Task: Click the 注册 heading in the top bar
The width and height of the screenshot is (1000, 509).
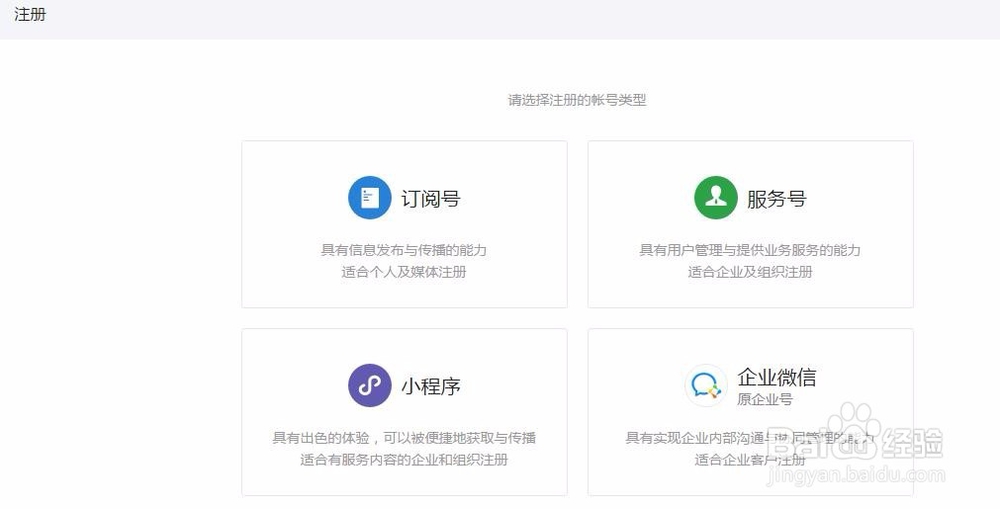Action: pyautogui.click(x=30, y=14)
